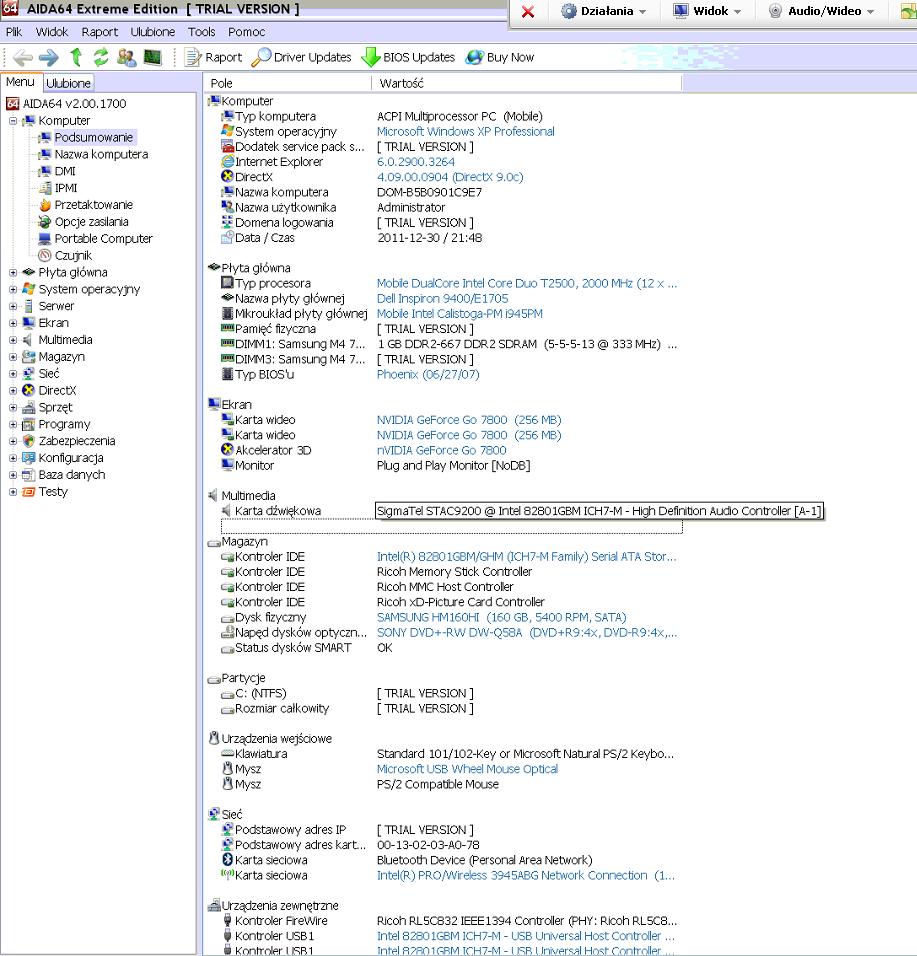Screen dimensions: 917x956
Task: Click the users icon in the toolbar
Action: click(126, 57)
